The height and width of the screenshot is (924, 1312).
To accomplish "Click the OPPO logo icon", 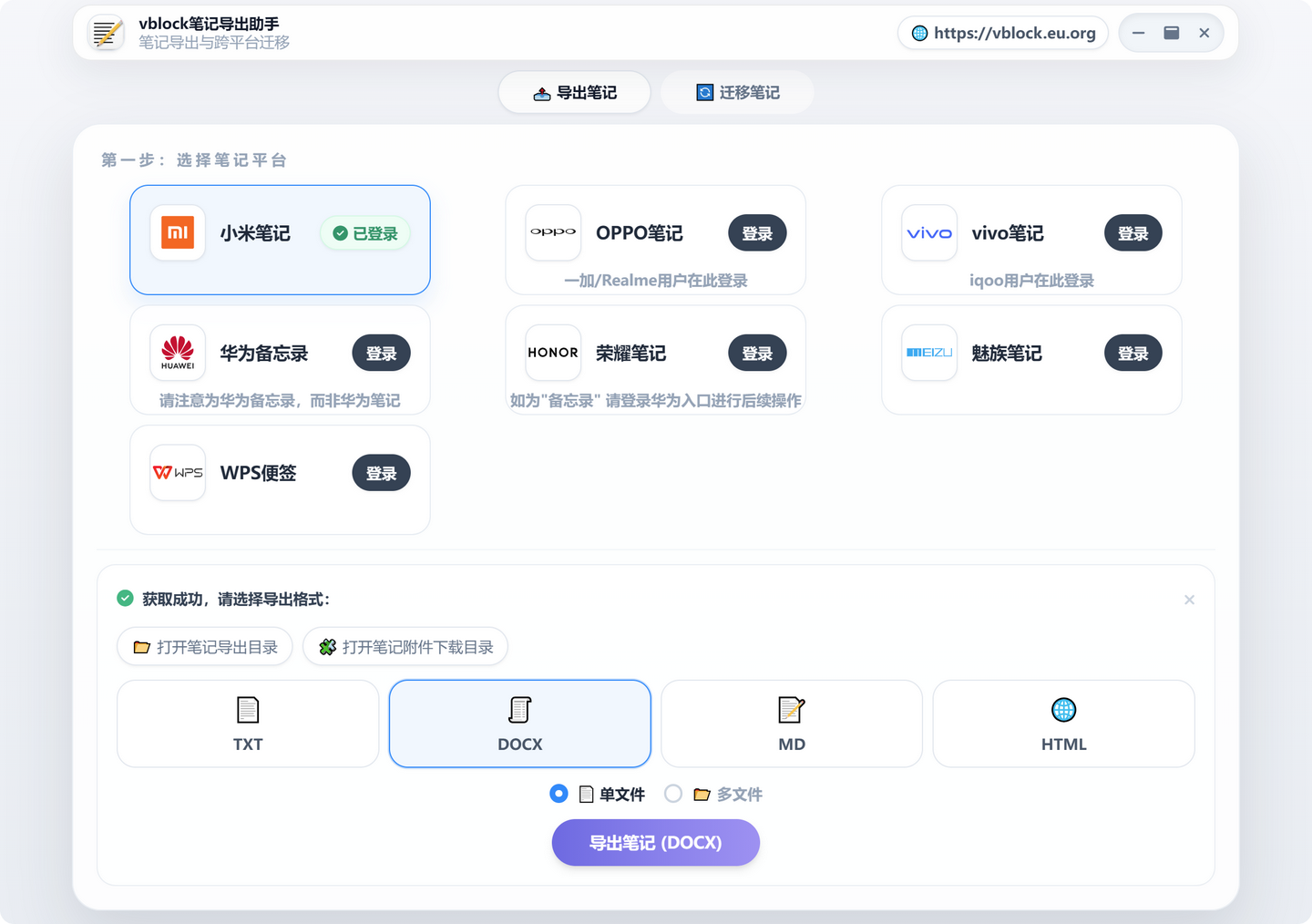I will coord(553,232).
